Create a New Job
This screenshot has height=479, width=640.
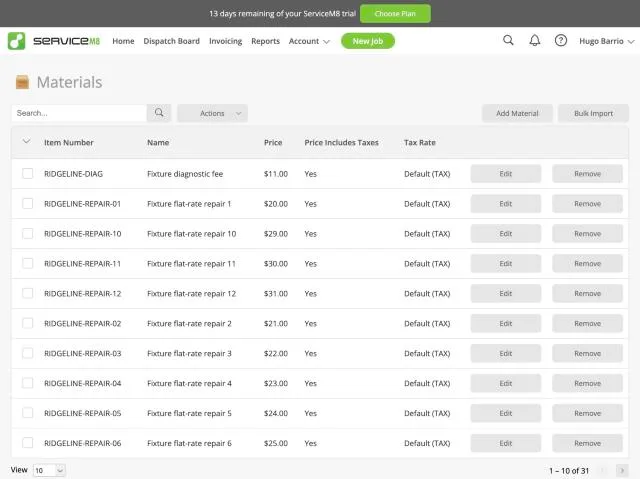368,41
